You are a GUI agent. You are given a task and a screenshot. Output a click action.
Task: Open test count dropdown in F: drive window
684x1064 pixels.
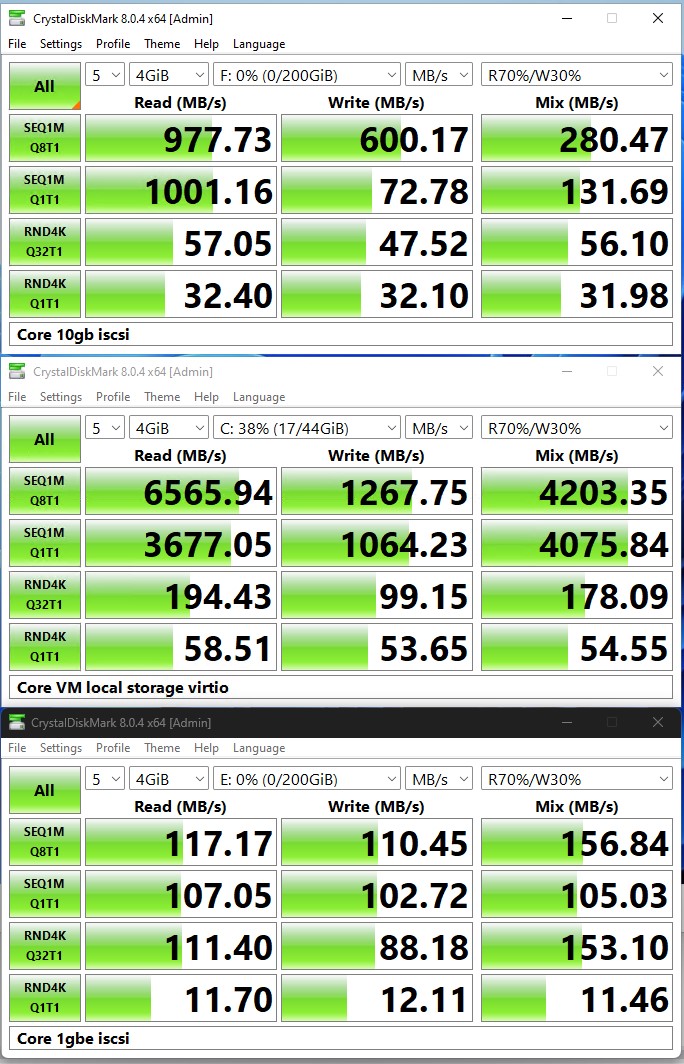(104, 75)
